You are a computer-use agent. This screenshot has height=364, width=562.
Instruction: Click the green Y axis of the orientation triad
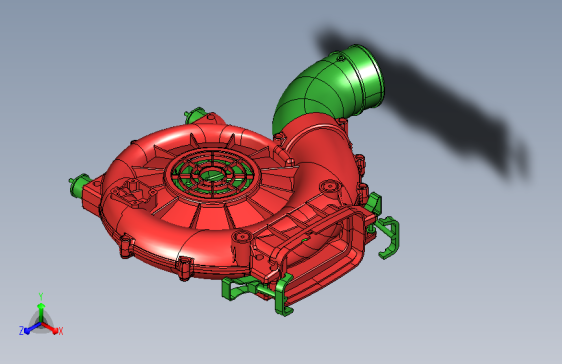tap(41, 312)
